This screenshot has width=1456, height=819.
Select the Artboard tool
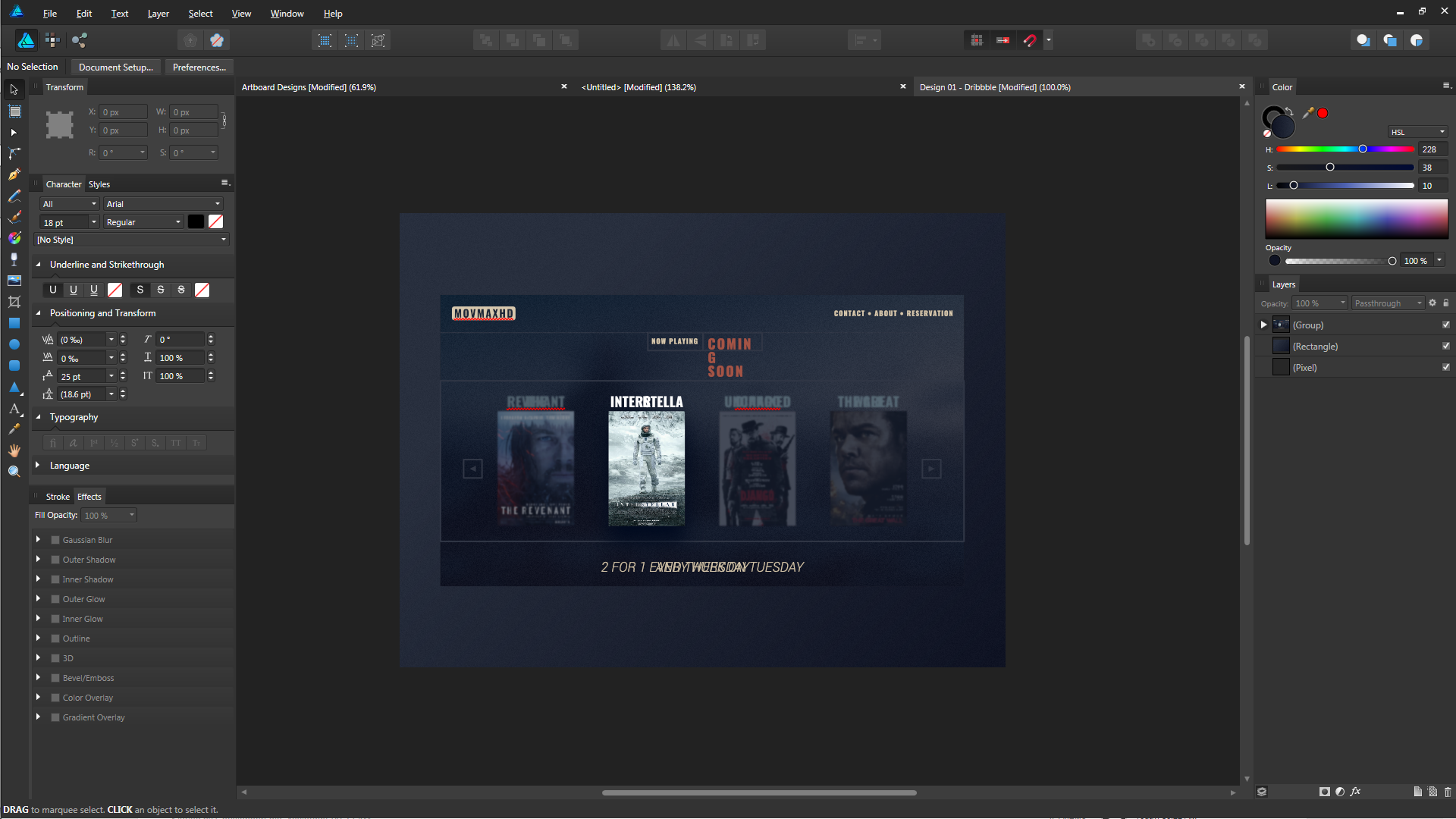tap(14, 111)
